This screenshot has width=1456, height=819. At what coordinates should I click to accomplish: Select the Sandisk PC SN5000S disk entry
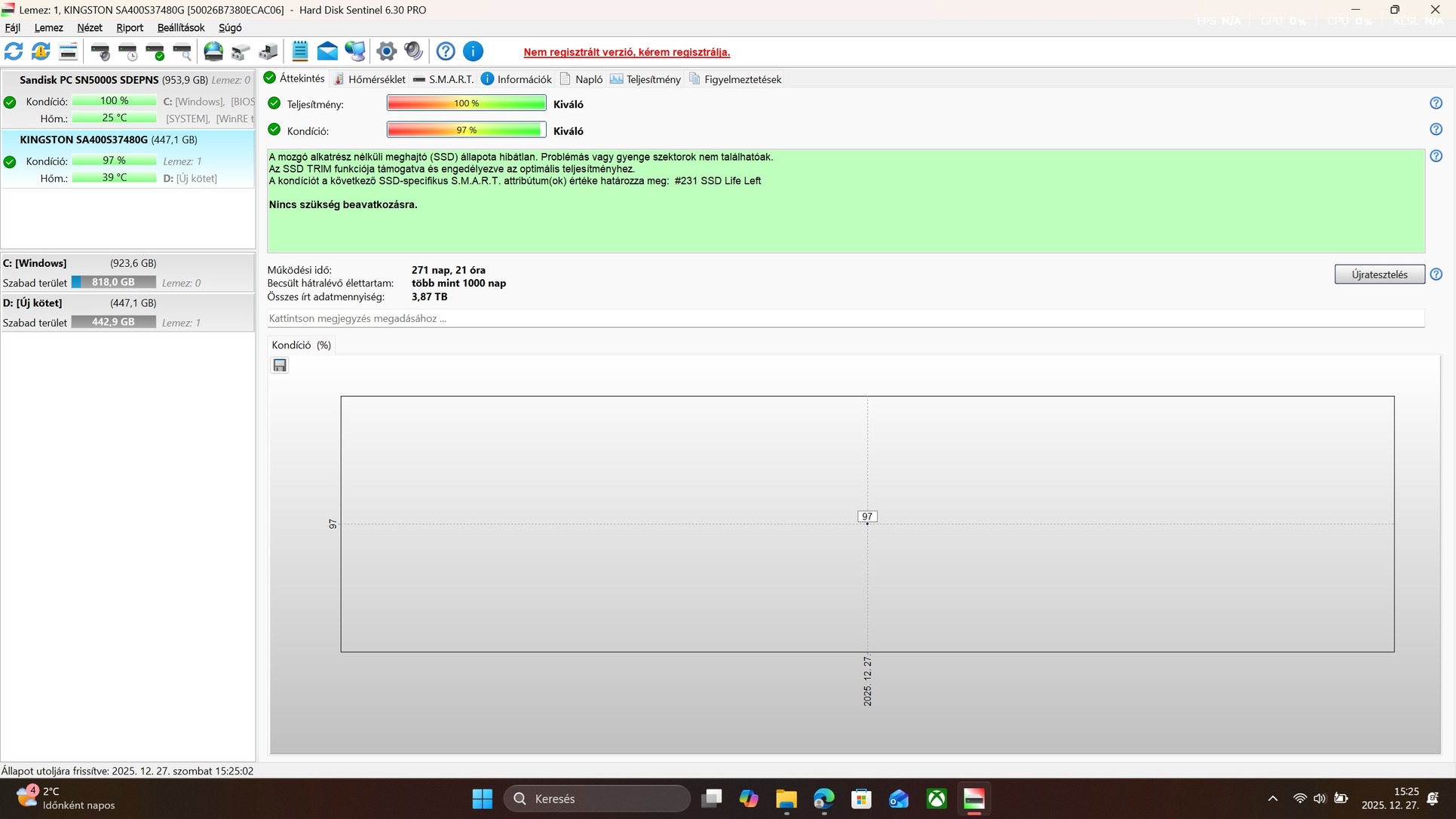tap(89, 80)
